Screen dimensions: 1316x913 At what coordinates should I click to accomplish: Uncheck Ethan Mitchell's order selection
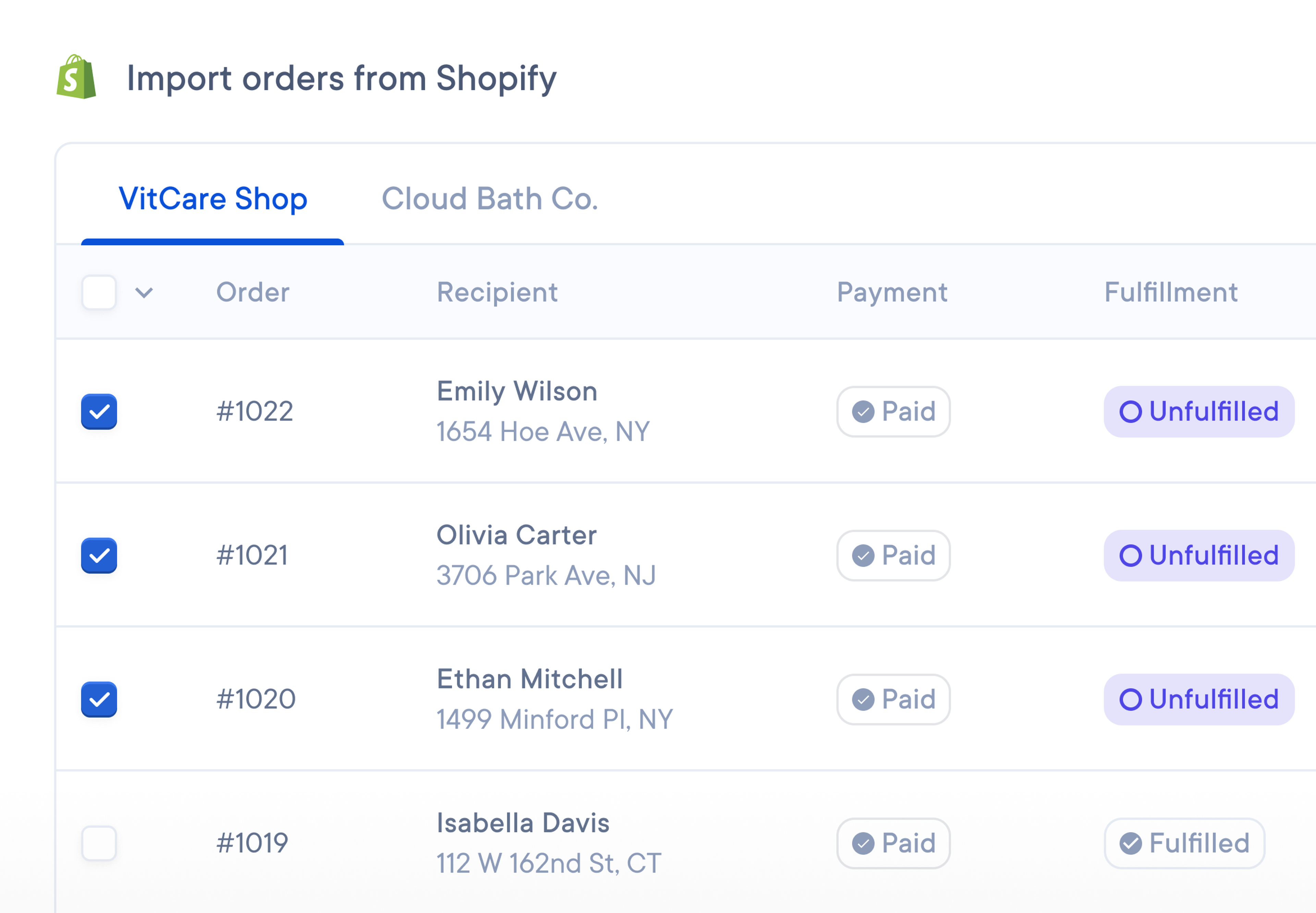coord(99,699)
